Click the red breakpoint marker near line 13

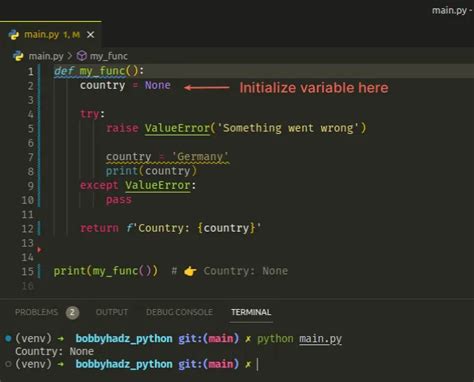point(39,249)
